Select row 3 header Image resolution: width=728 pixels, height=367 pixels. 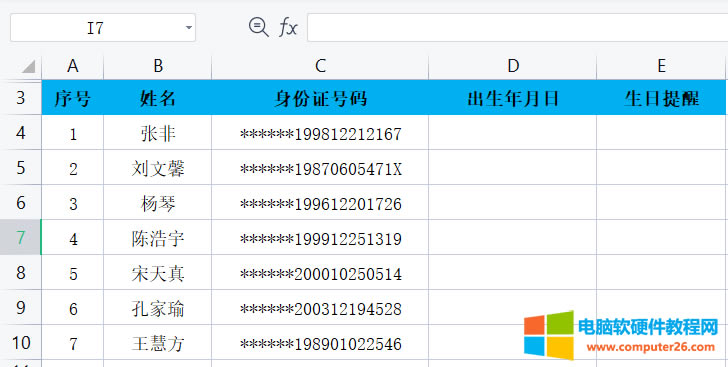20,98
